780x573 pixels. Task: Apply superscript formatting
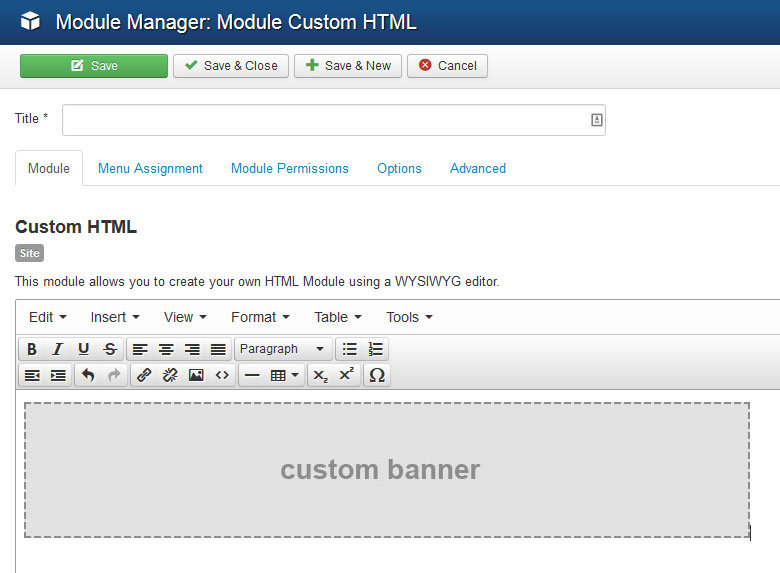[x=346, y=375]
